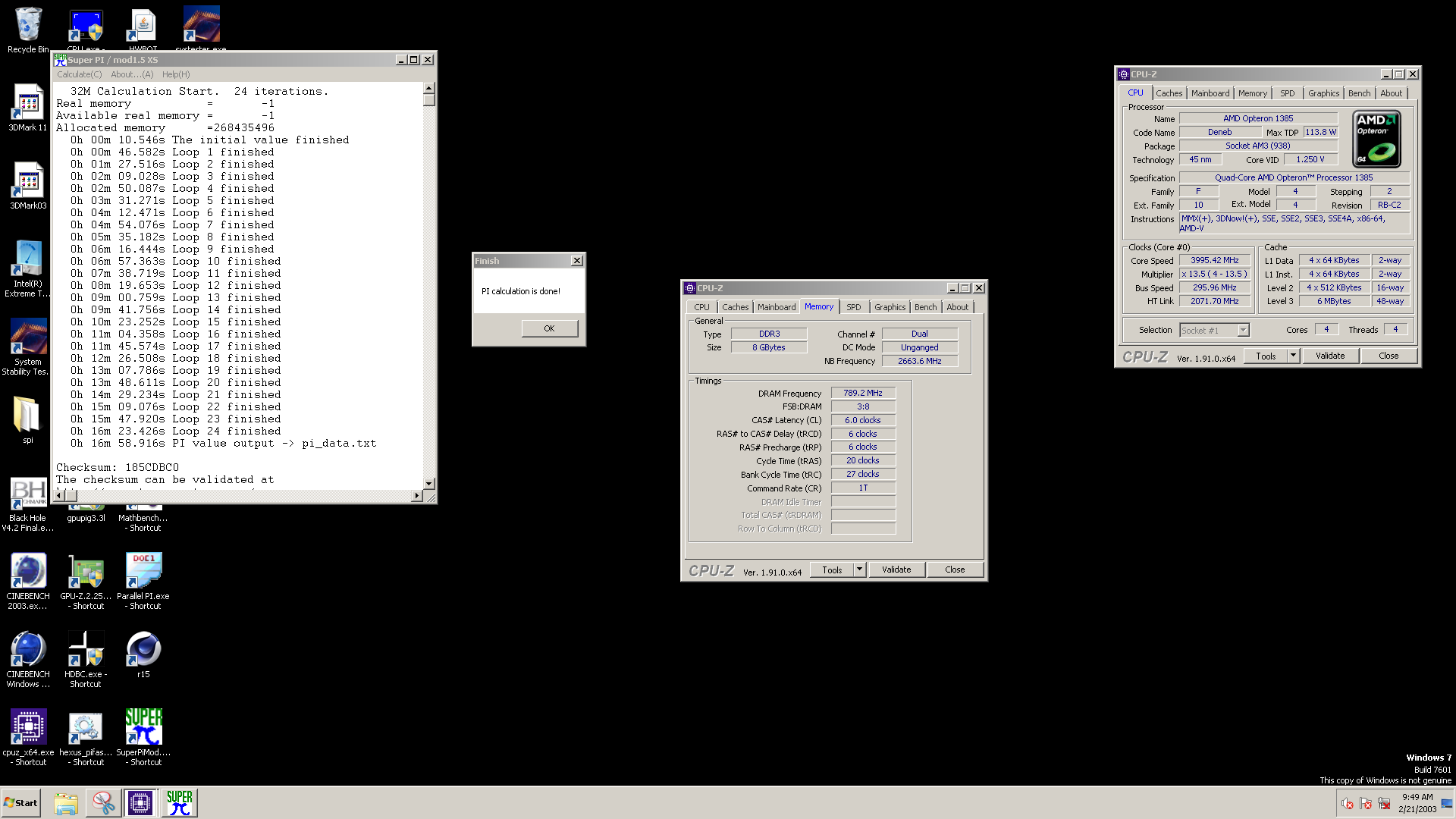Open About...(A) menu in Super PI
Image resolution: width=1456 pixels, height=819 pixels.
click(x=132, y=74)
